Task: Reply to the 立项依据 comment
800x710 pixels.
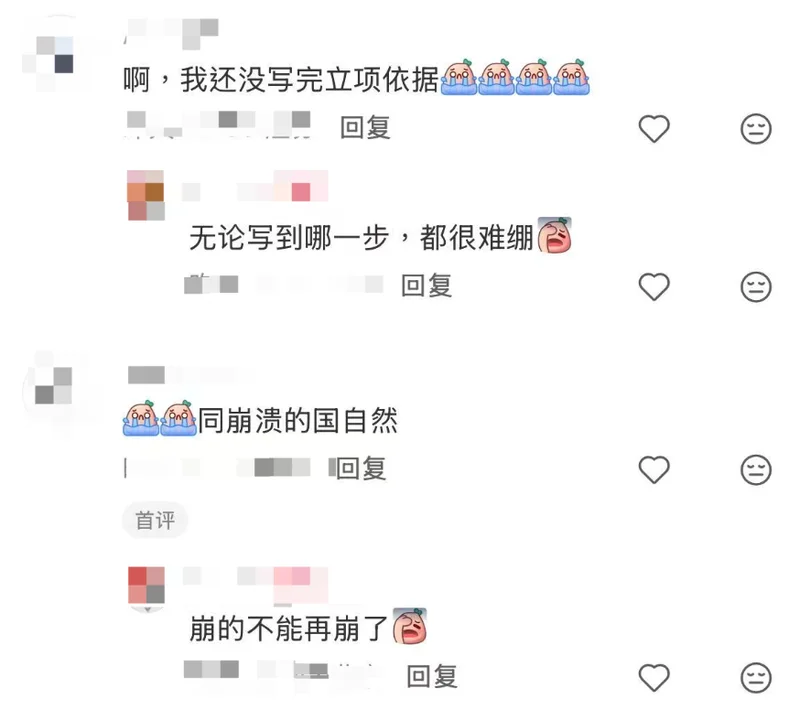Action: pos(365,128)
